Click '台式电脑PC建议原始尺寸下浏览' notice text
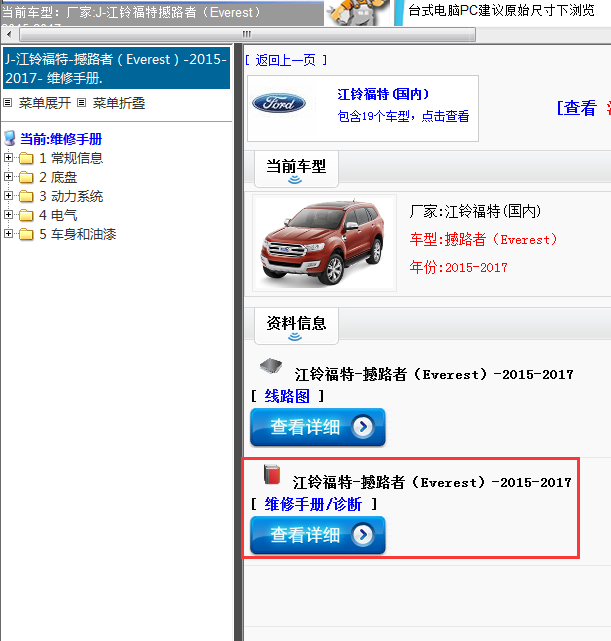Screen dimensions: 611x641 pyautogui.click(x=501, y=10)
